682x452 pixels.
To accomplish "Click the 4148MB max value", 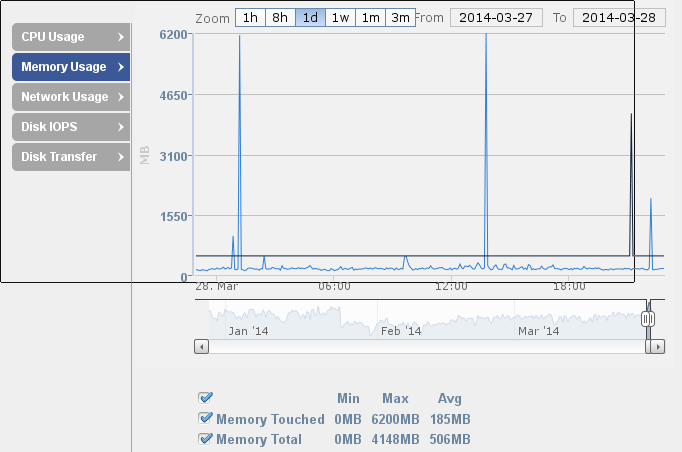I will tap(395, 439).
